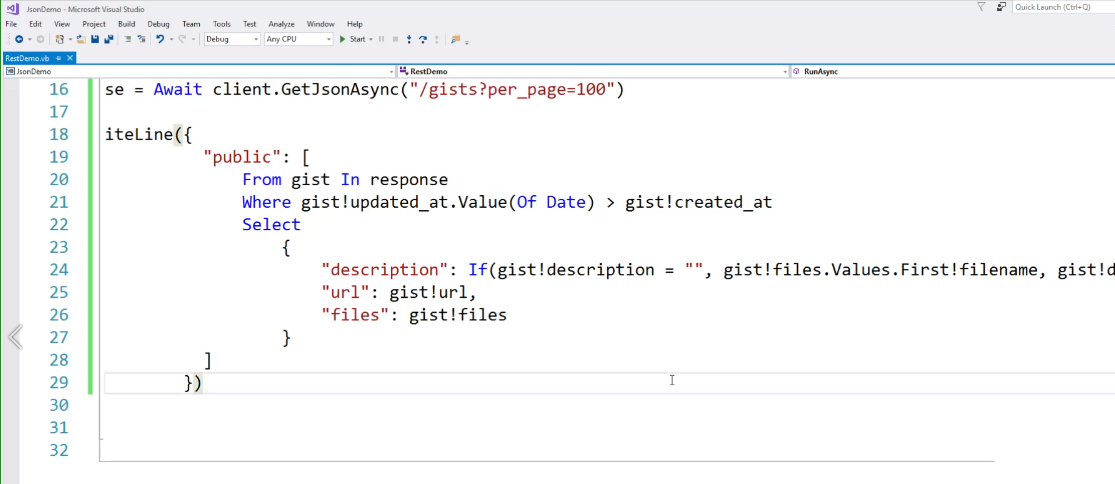Select the RestDemo.vb document tab
Viewport: 1115px width, 484px height.
27,59
